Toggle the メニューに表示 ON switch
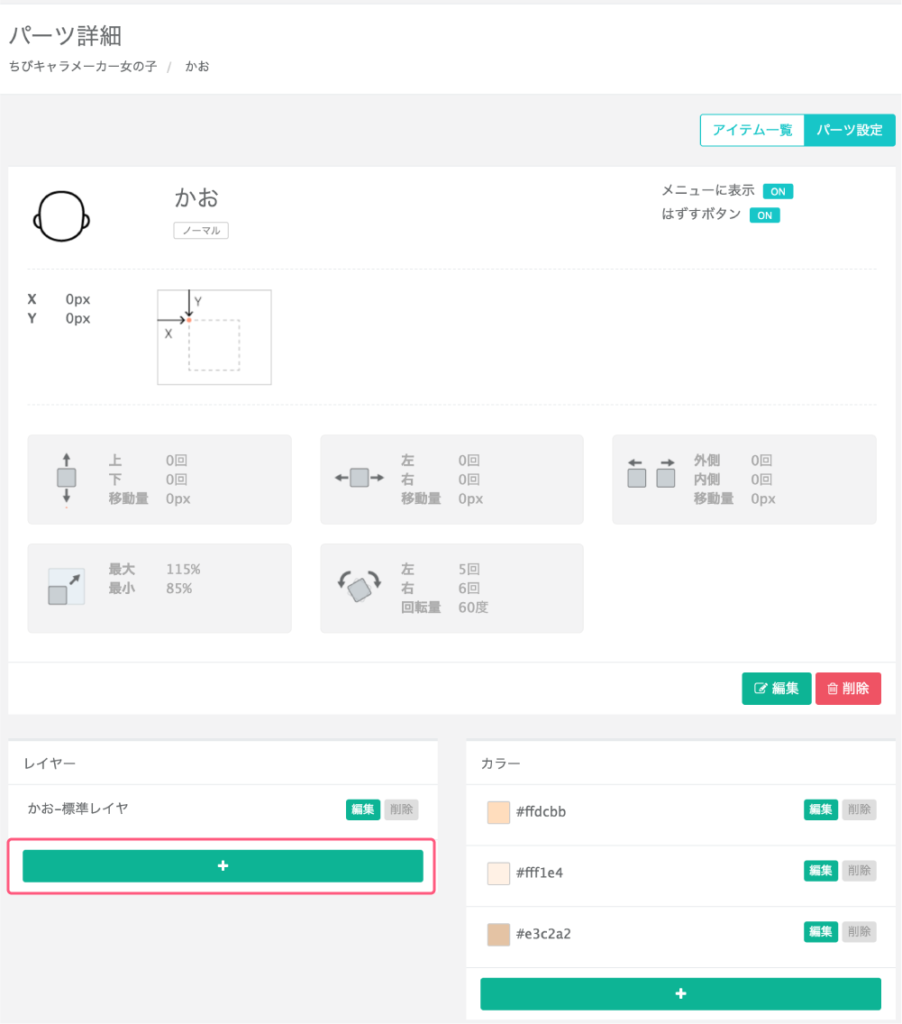The width and height of the screenshot is (902, 1024). point(777,191)
